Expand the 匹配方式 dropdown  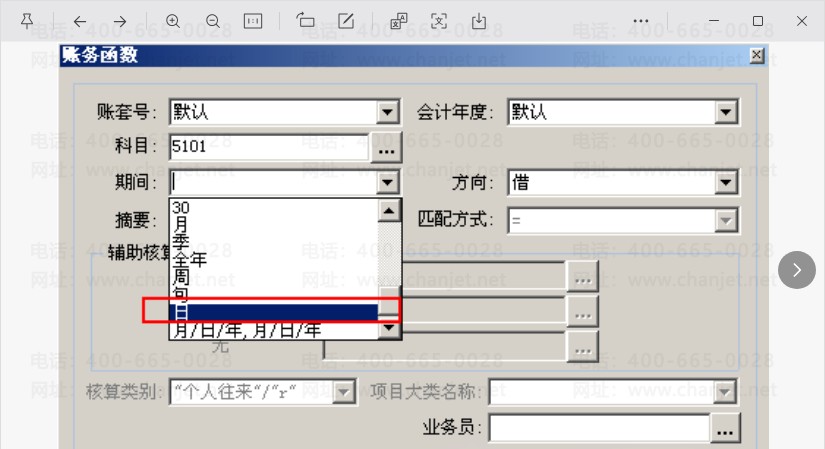point(726,221)
